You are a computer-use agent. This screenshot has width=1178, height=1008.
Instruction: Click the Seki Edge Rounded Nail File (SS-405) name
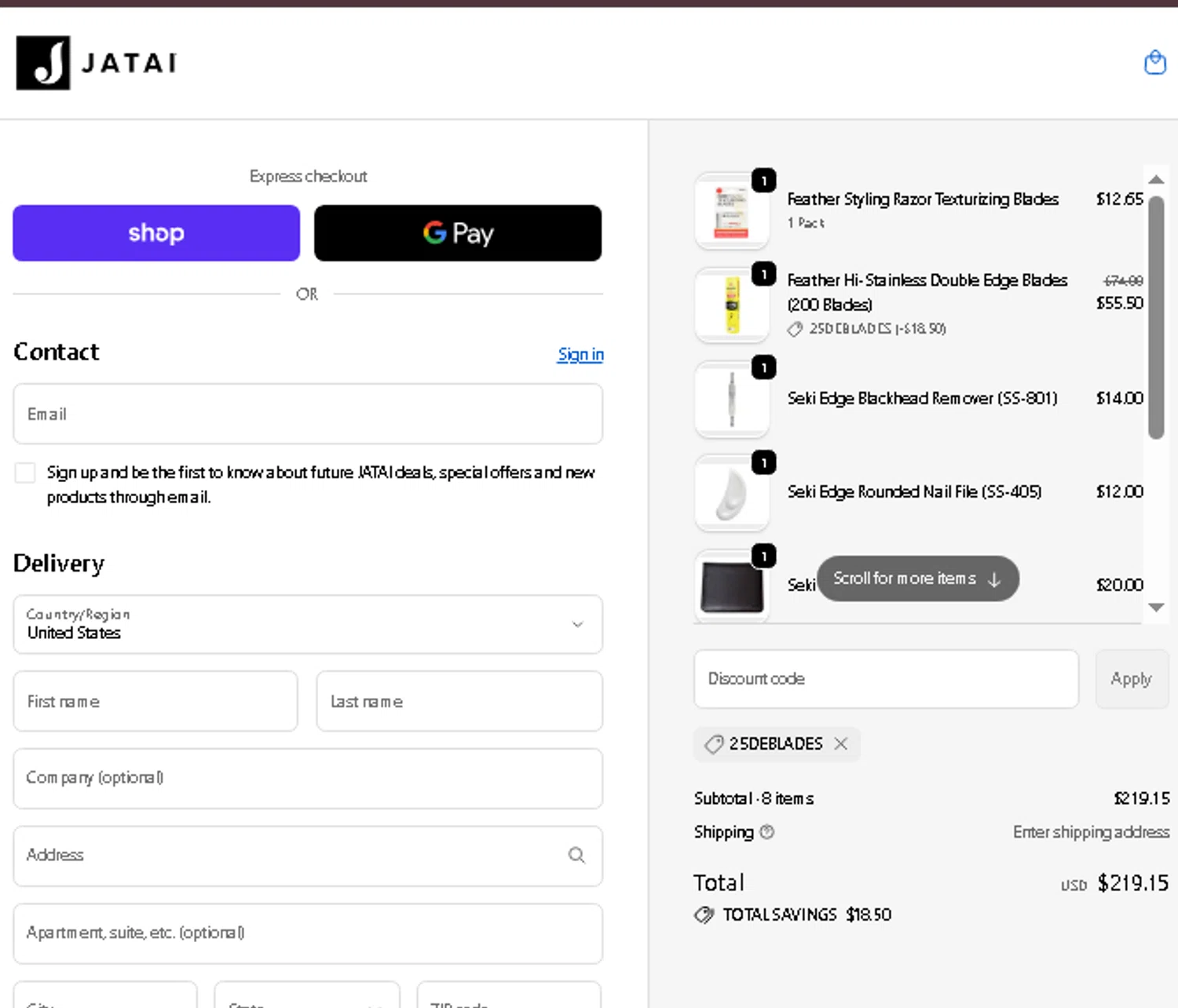point(914,492)
